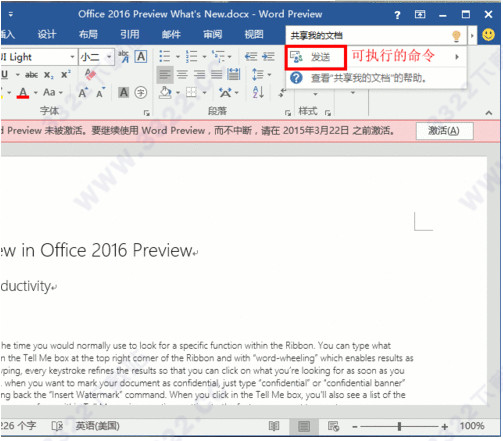Click the lightbulb Tell Me icon
503x441 pixels.
456,35
